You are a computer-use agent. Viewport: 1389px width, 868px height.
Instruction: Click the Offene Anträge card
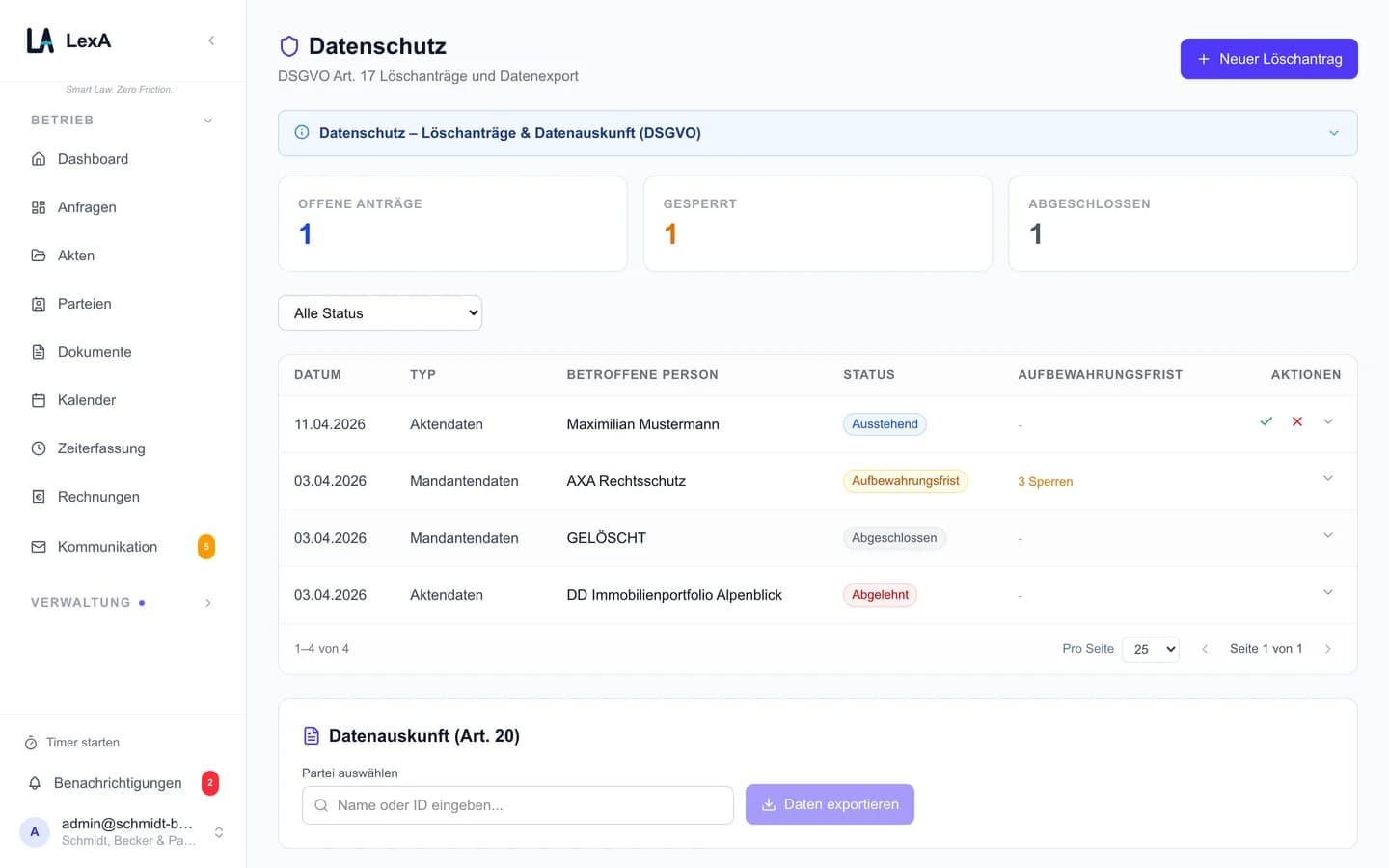click(x=452, y=224)
